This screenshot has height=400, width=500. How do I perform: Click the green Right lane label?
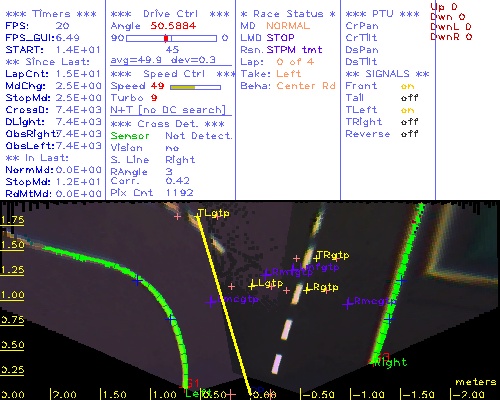[390, 362]
